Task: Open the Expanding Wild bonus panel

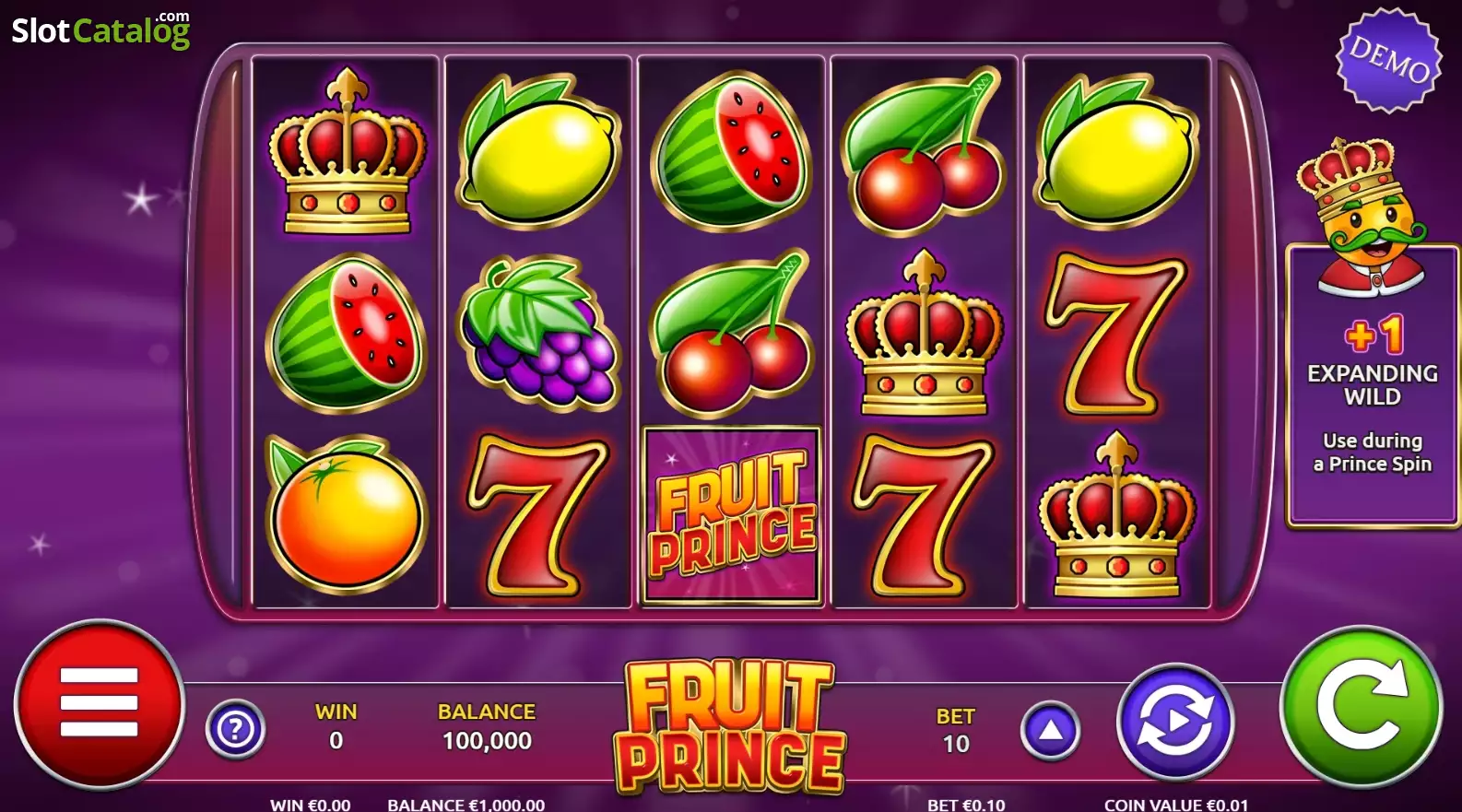Action: coord(1373,385)
